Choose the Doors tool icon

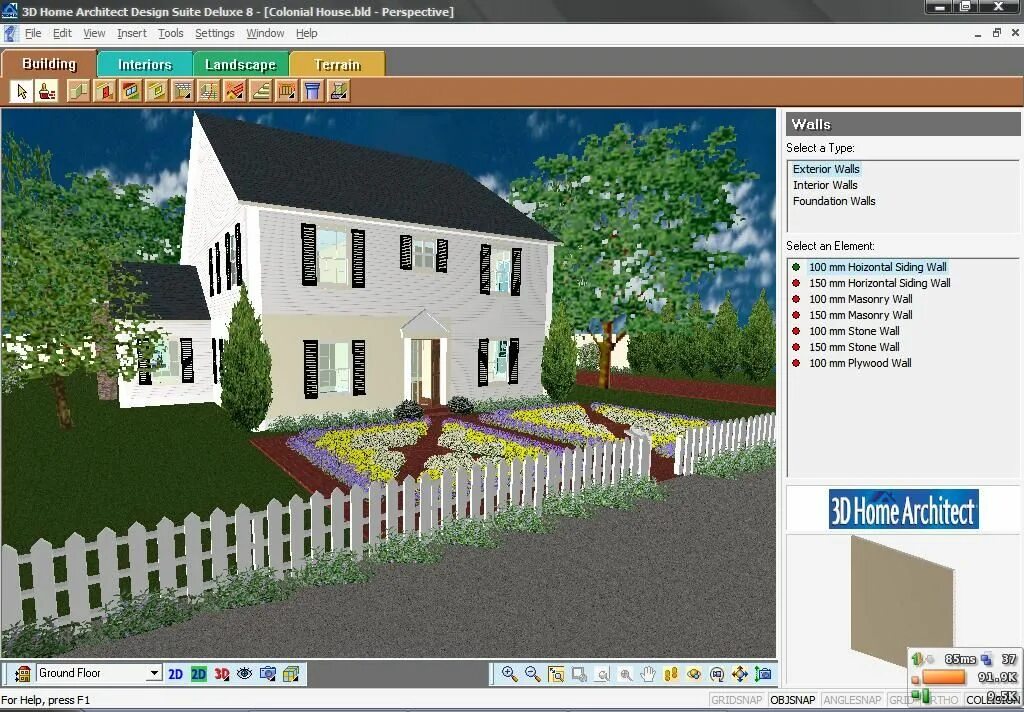point(105,91)
